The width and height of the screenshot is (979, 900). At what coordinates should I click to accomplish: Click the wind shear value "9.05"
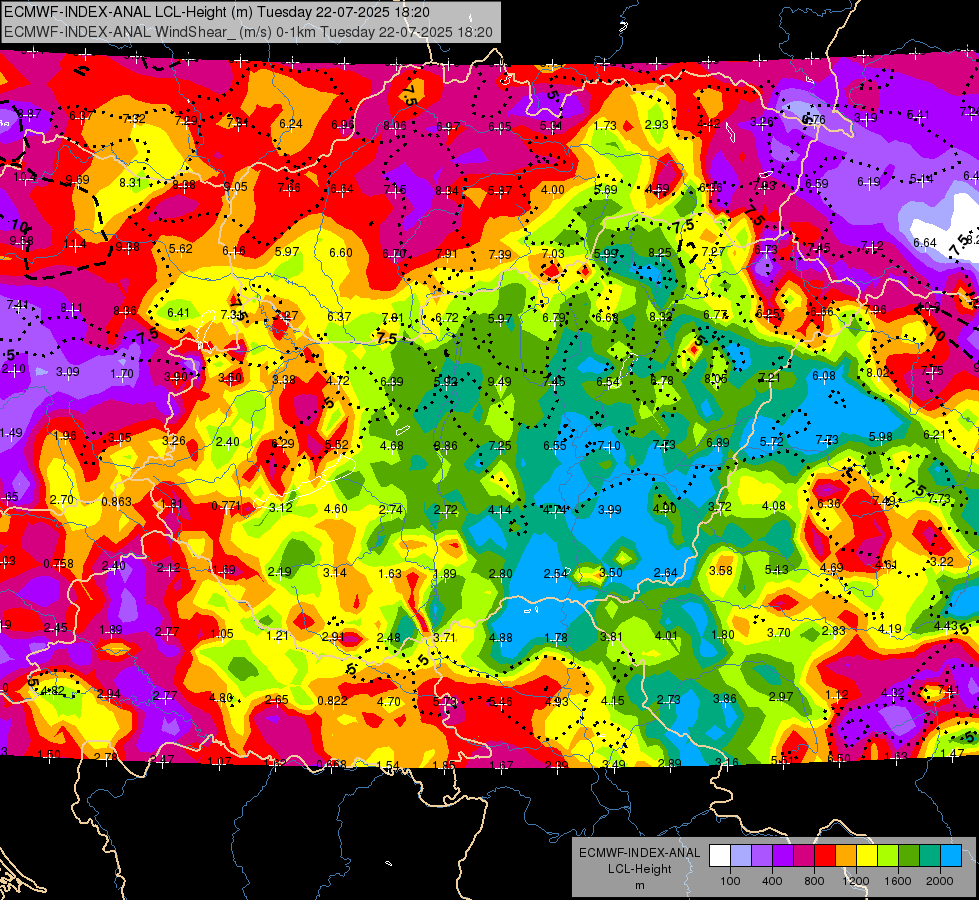coord(235,187)
